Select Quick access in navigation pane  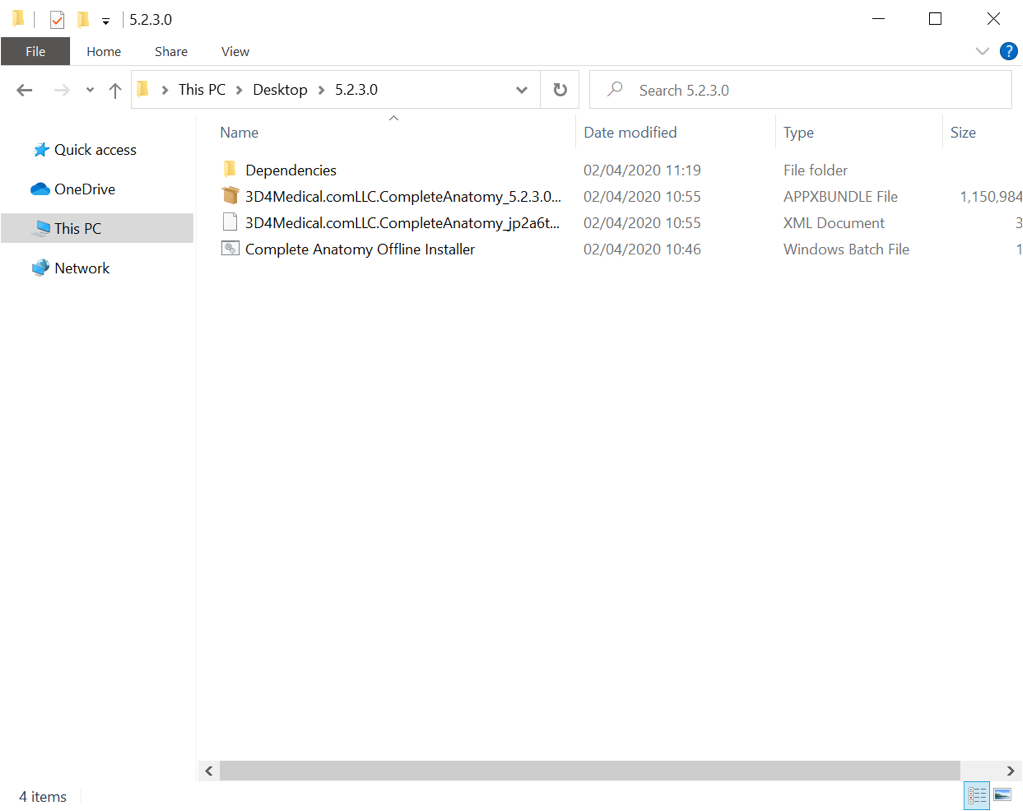click(x=95, y=150)
